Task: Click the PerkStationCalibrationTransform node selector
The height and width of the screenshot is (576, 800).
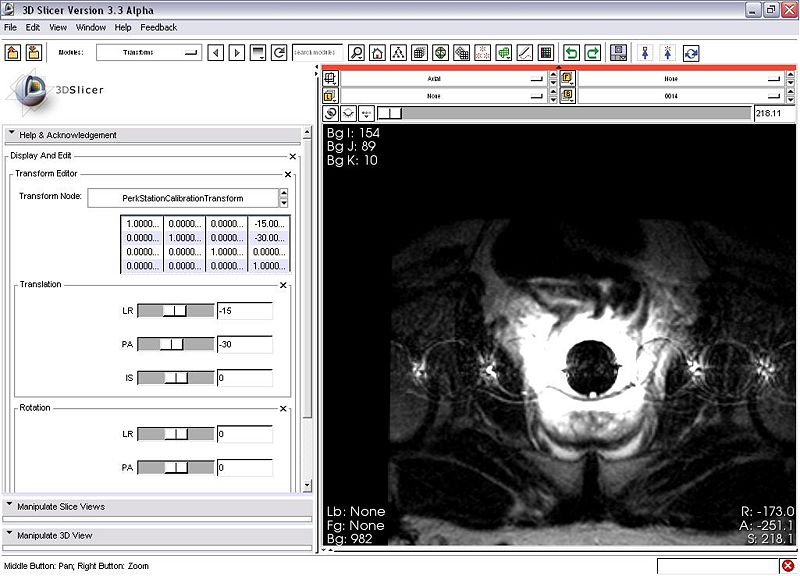Action: tap(182, 198)
